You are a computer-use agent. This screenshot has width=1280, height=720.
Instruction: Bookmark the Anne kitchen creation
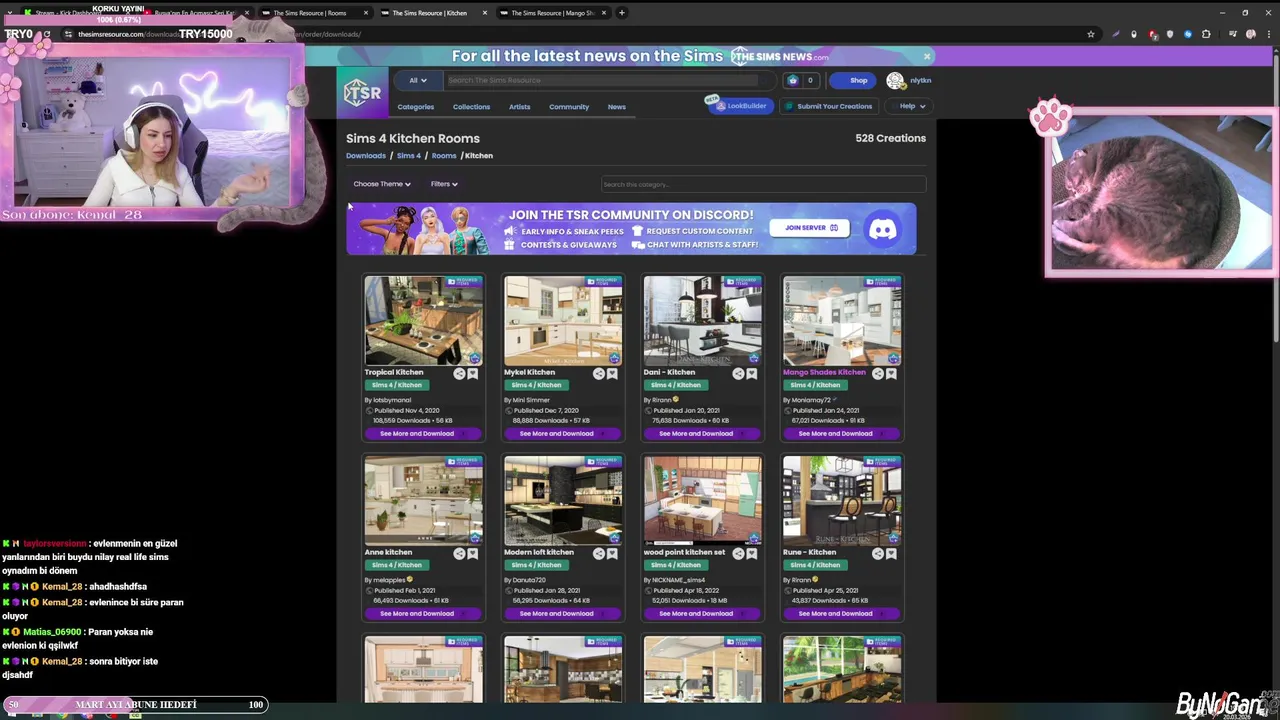tap(472, 553)
